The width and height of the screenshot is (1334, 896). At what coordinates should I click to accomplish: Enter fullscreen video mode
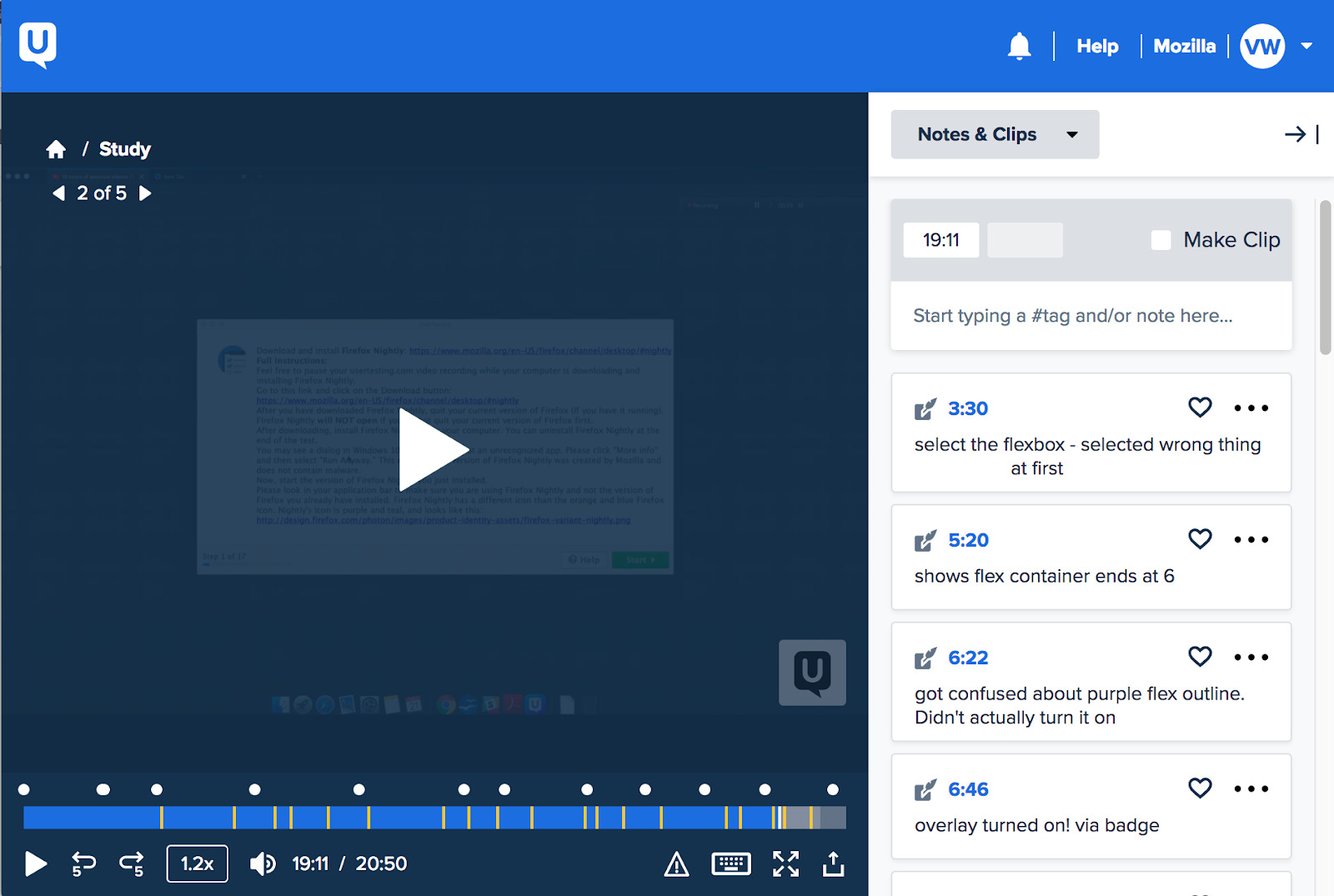(785, 863)
